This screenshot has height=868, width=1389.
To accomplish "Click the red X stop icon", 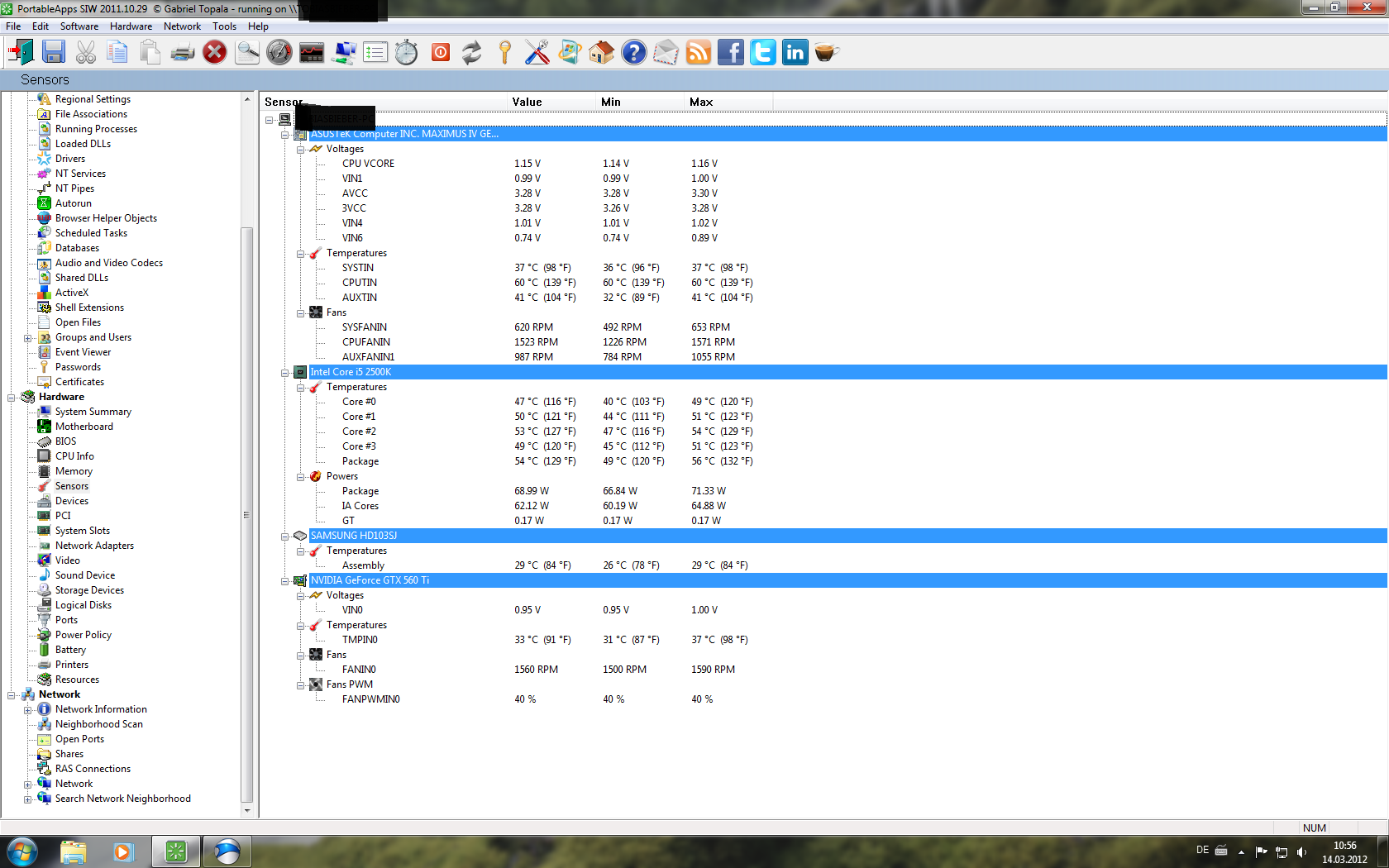I will coord(215,53).
